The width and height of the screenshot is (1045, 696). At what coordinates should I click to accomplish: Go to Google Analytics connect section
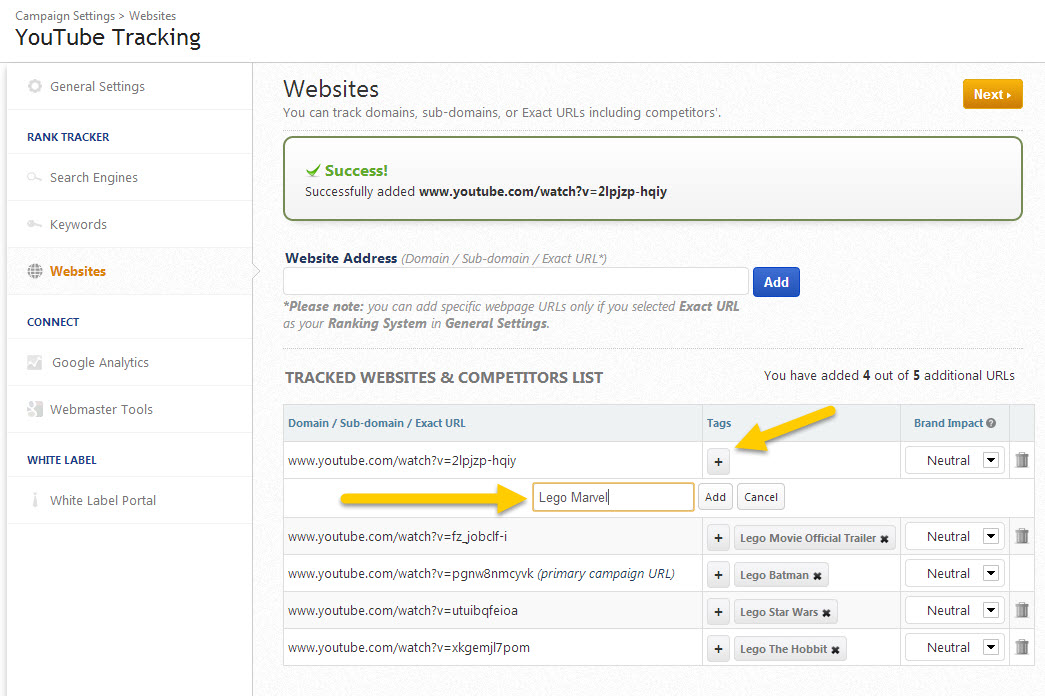click(x=100, y=363)
